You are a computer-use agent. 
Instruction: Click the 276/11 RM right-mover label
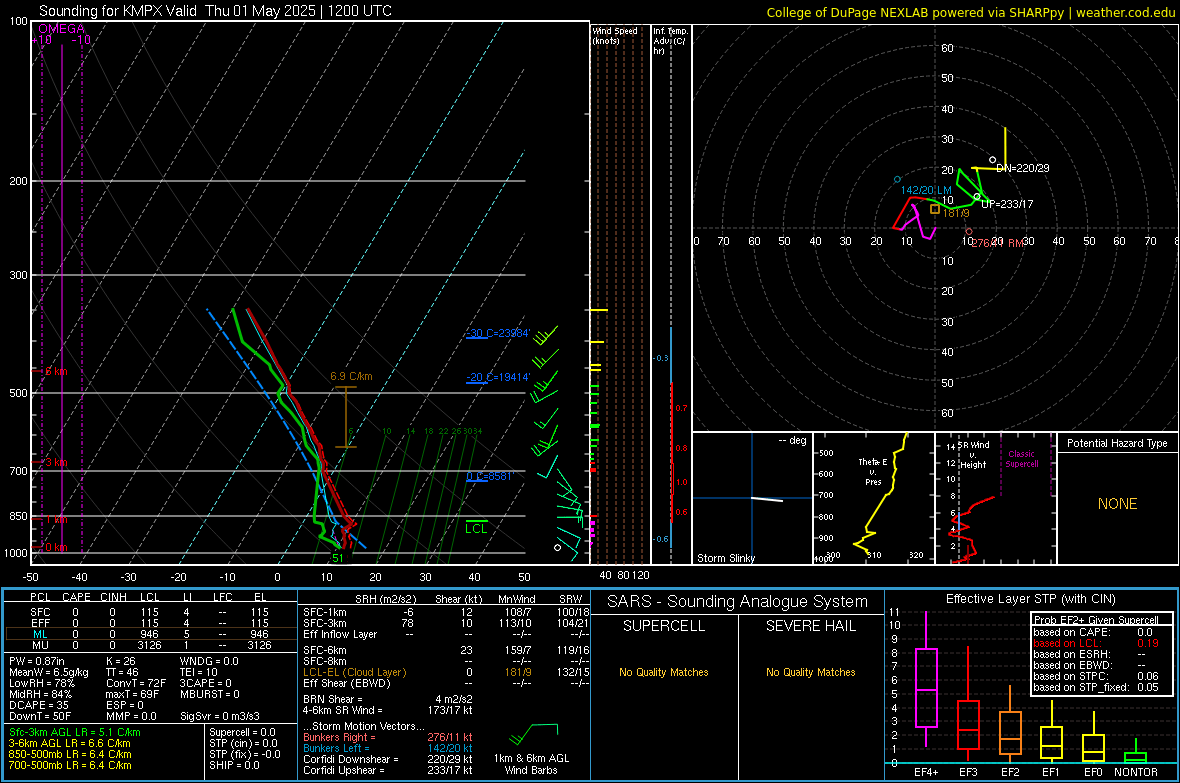(998, 243)
